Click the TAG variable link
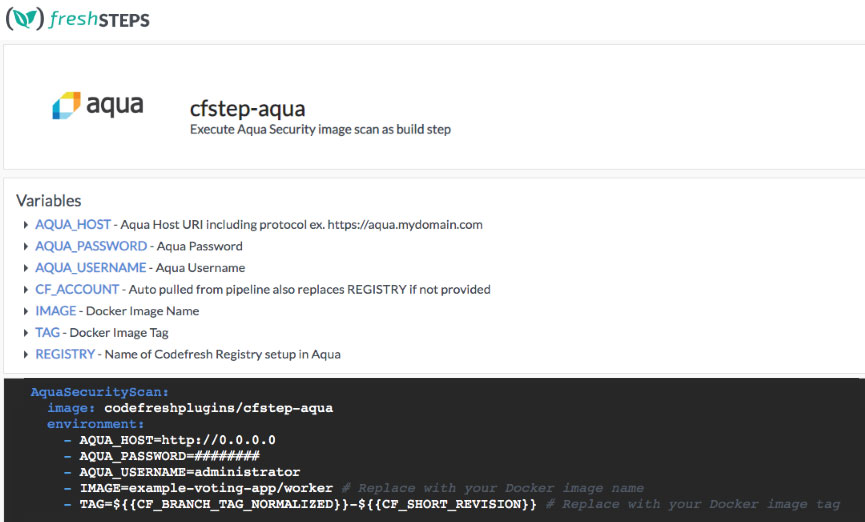The width and height of the screenshot is (865, 522). click(47, 333)
